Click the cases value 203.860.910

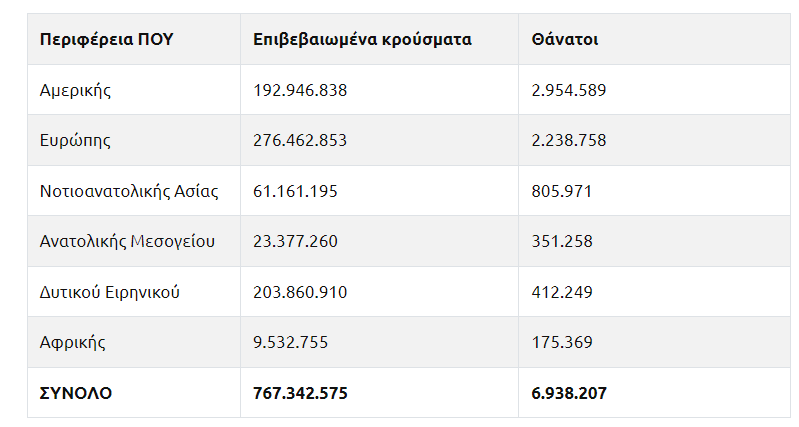click(300, 292)
